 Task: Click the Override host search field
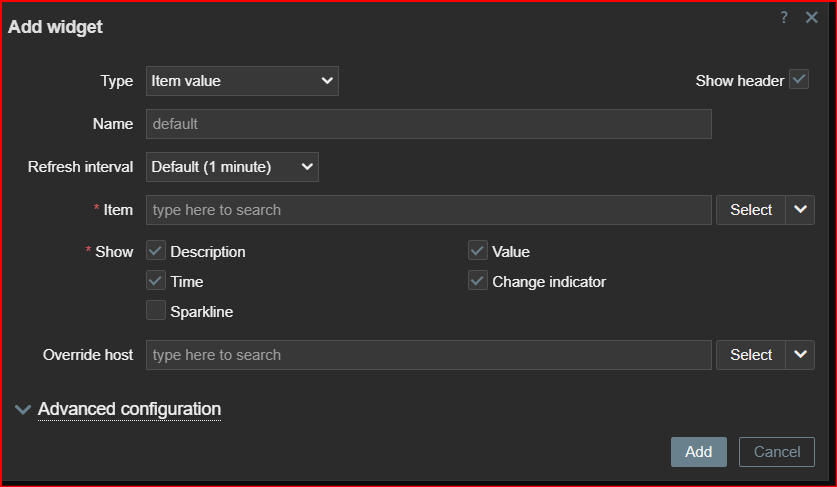coord(429,355)
